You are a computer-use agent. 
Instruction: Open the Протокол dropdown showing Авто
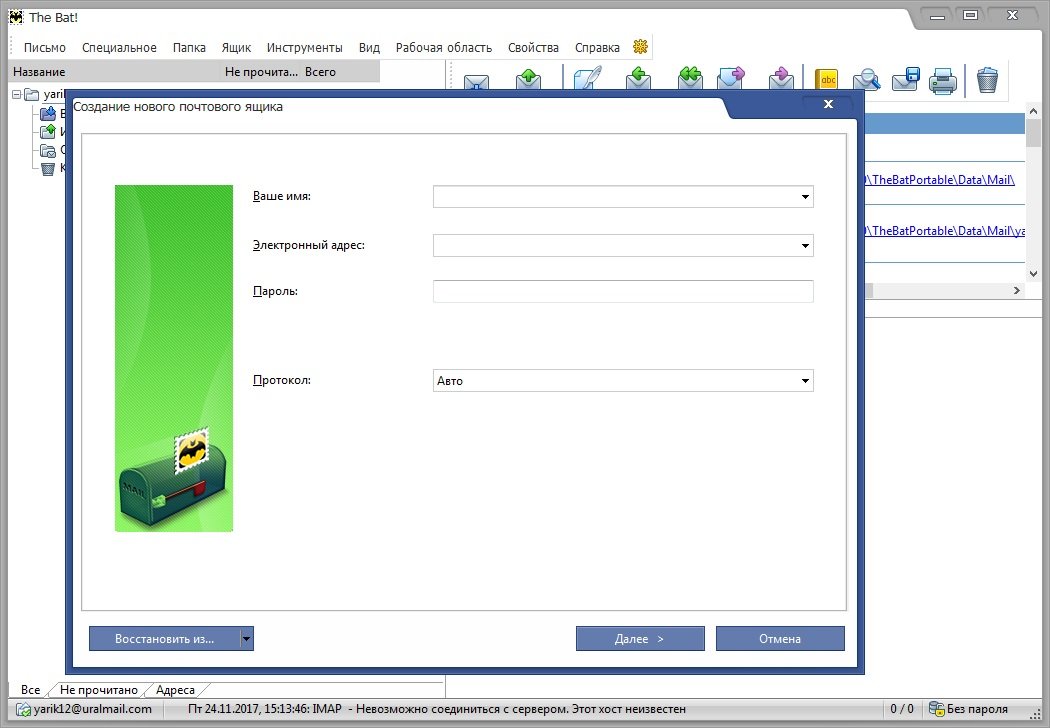805,381
